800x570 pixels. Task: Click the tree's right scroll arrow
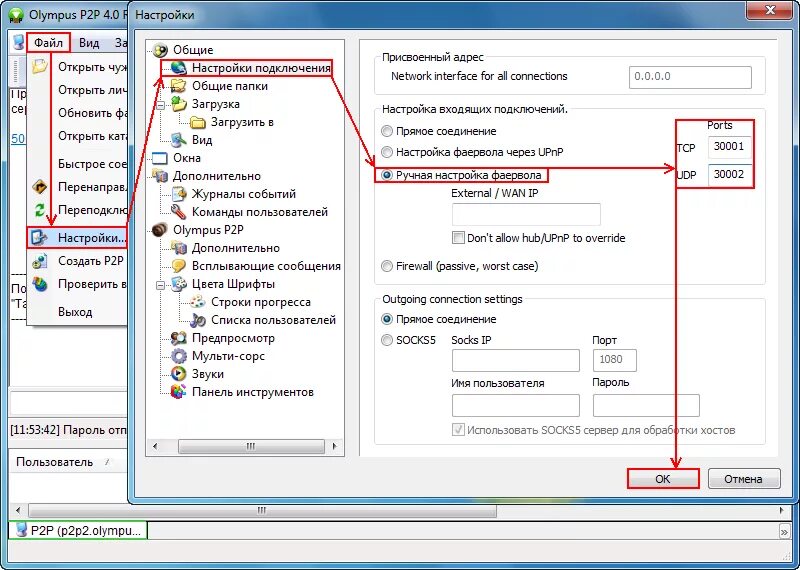point(335,447)
